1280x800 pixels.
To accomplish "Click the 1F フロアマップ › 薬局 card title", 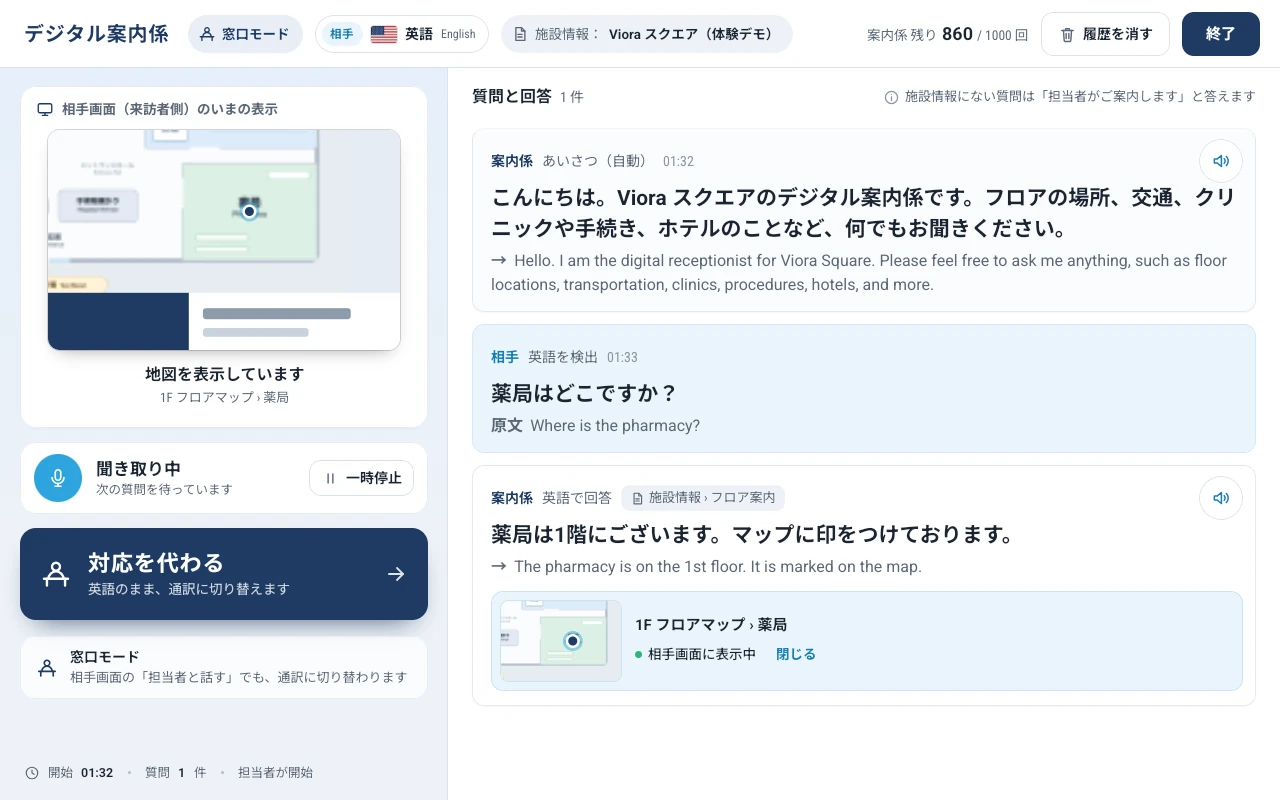I will coord(711,625).
